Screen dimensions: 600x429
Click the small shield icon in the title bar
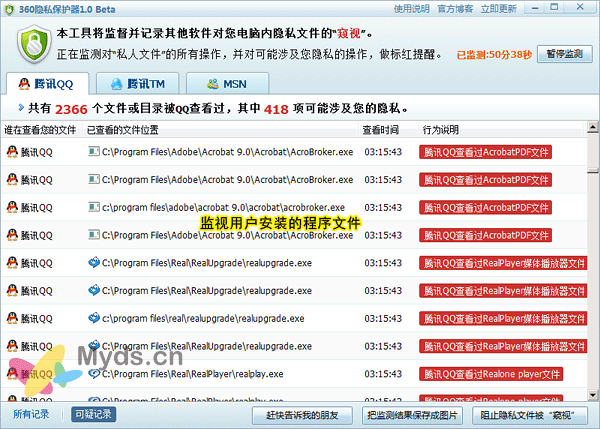[9, 9]
